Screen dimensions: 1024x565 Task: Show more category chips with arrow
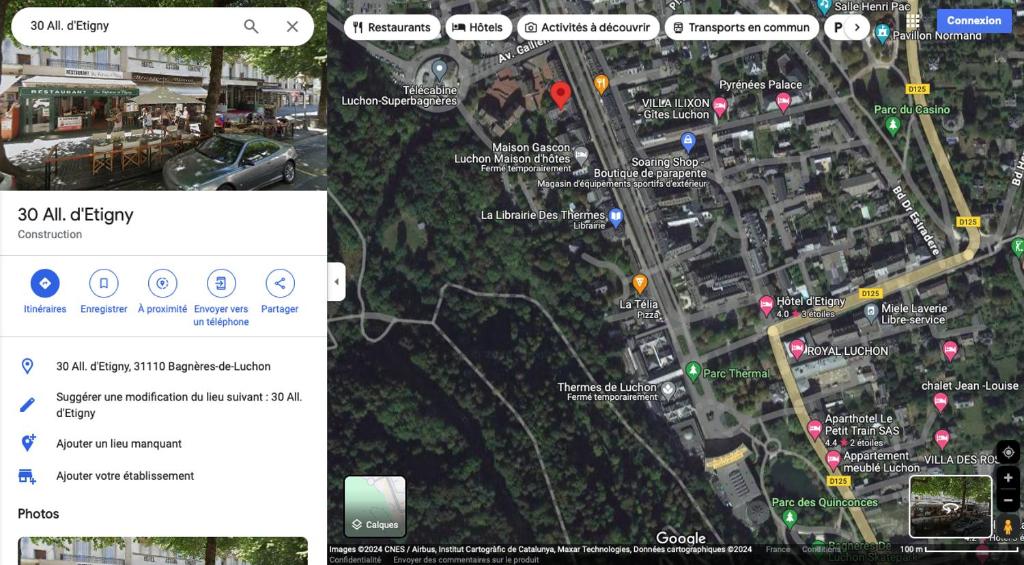(x=857, y=27)
